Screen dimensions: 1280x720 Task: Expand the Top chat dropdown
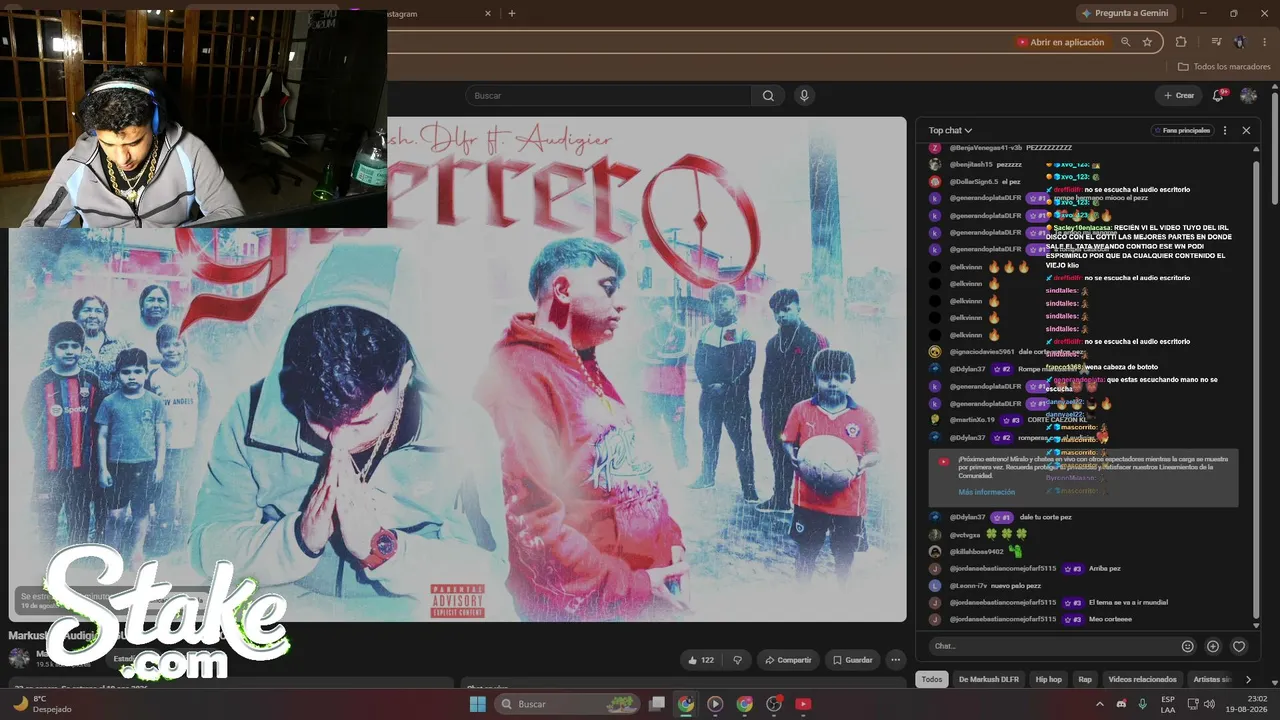point(950,130)
